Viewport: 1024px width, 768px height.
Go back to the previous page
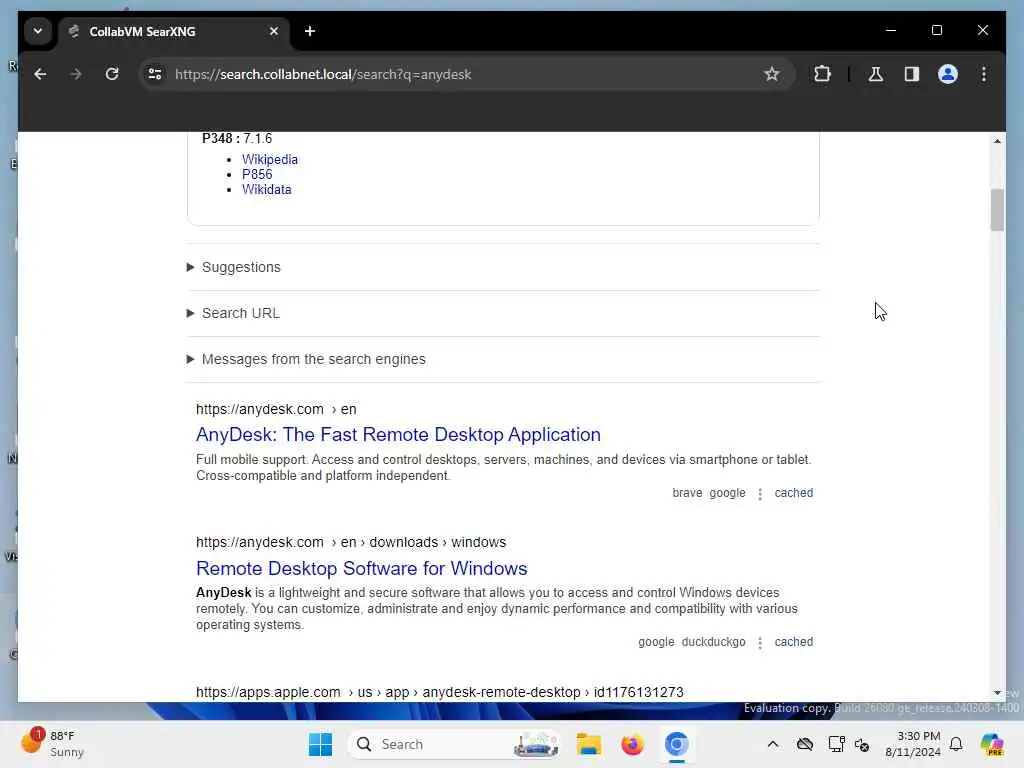(40, 74)
